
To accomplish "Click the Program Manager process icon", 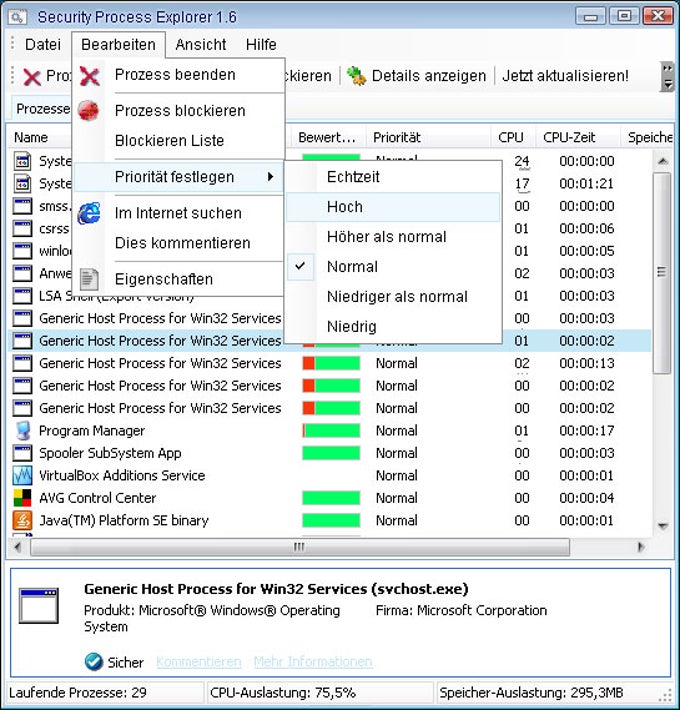I will coord(23,431).
